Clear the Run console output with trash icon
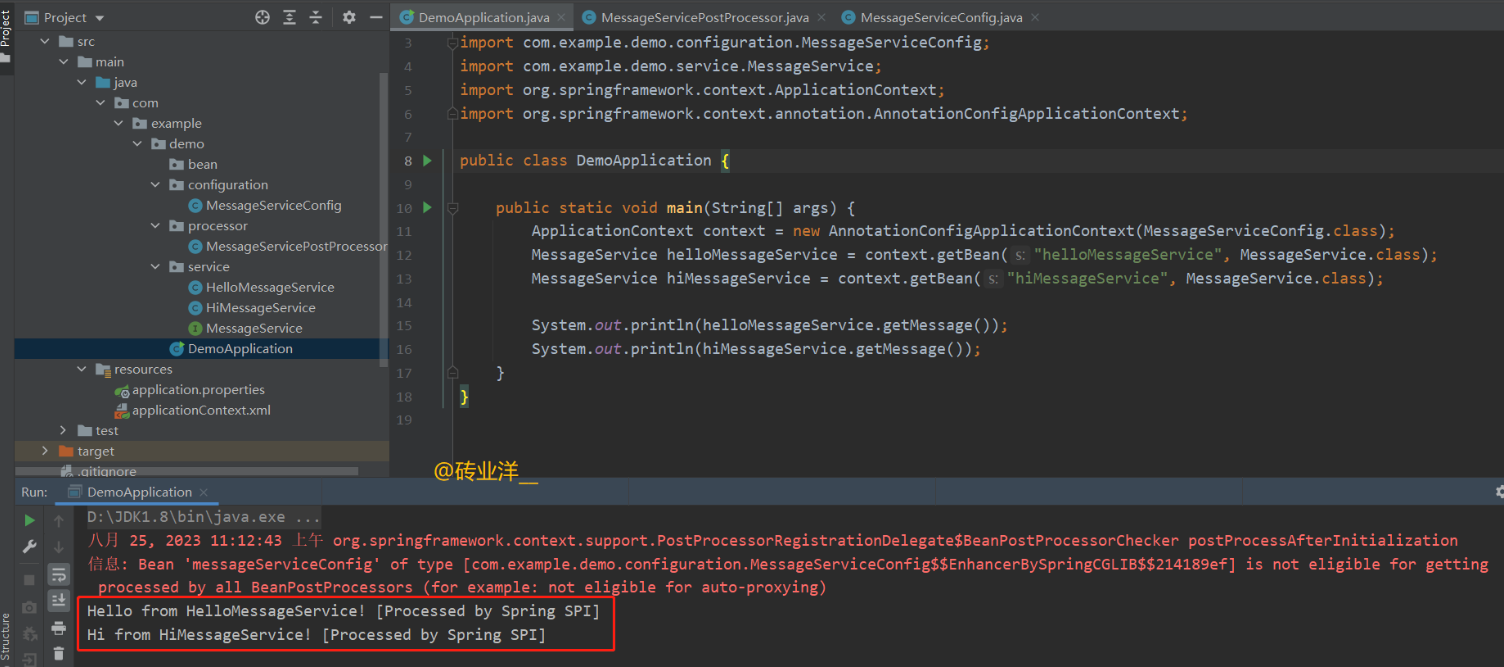Viewport: 1504px width, 667px height. (x=59, y=653)
